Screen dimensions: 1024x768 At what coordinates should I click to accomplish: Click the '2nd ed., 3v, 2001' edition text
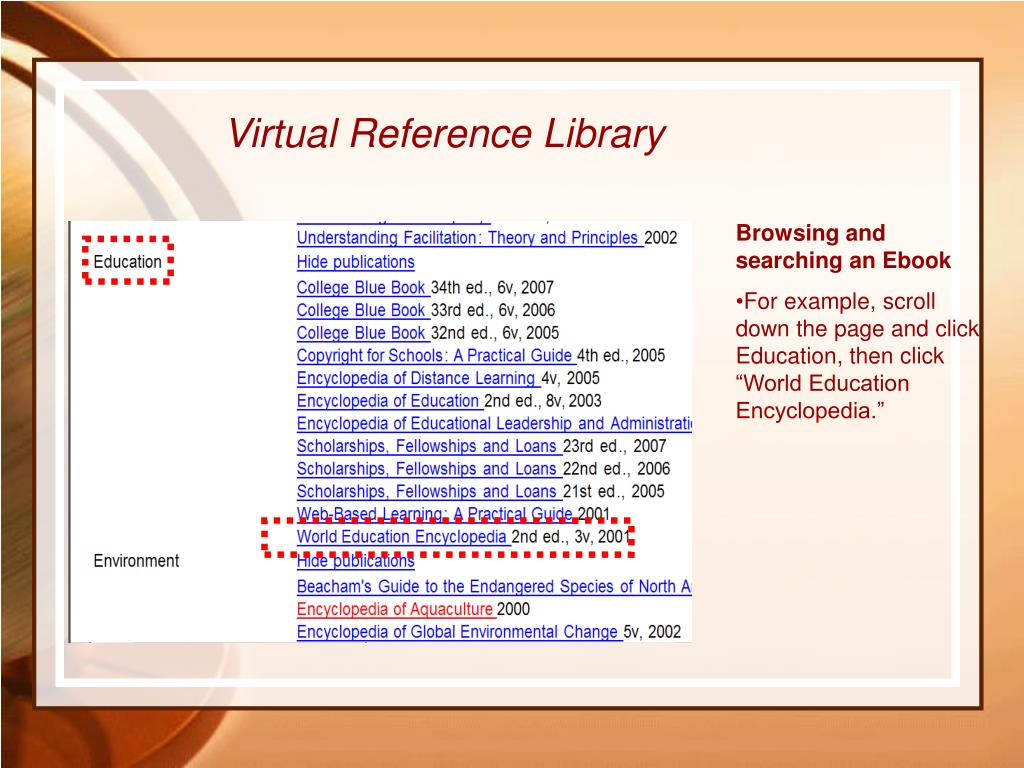570,537
